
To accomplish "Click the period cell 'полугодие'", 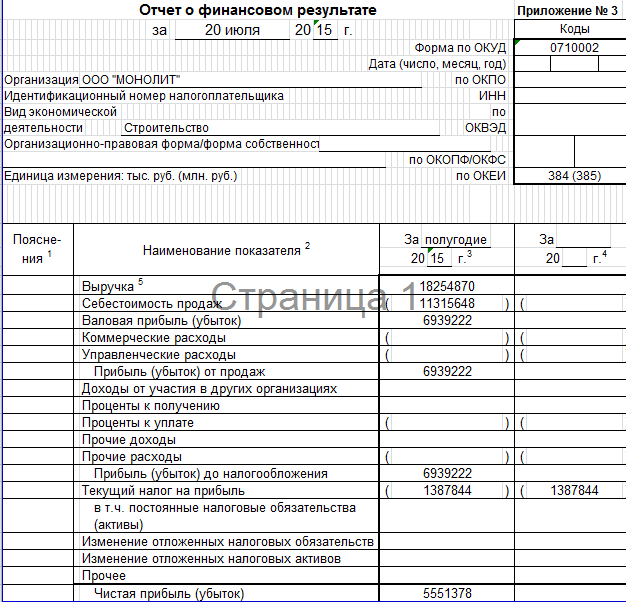I will (x=456, y=240).
